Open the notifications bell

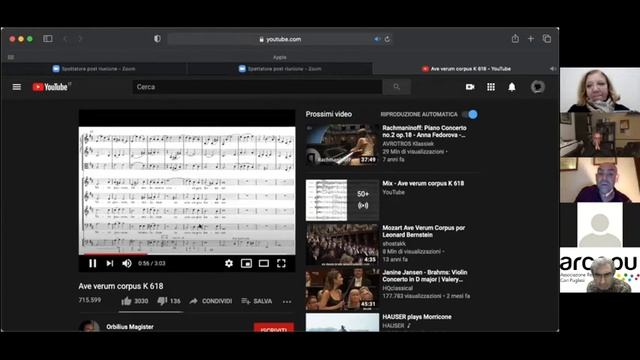coord(511,87)
